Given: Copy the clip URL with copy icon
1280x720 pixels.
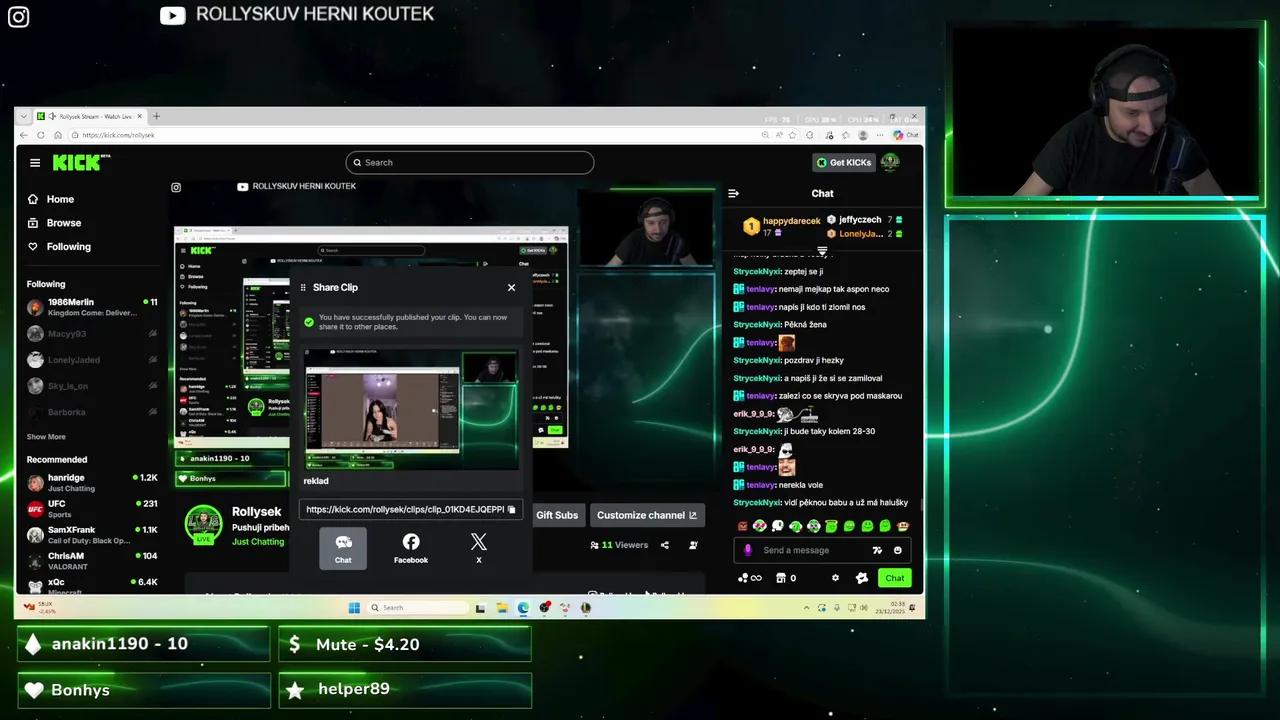Looking at the screenshot, I should (x=511, y=510).
